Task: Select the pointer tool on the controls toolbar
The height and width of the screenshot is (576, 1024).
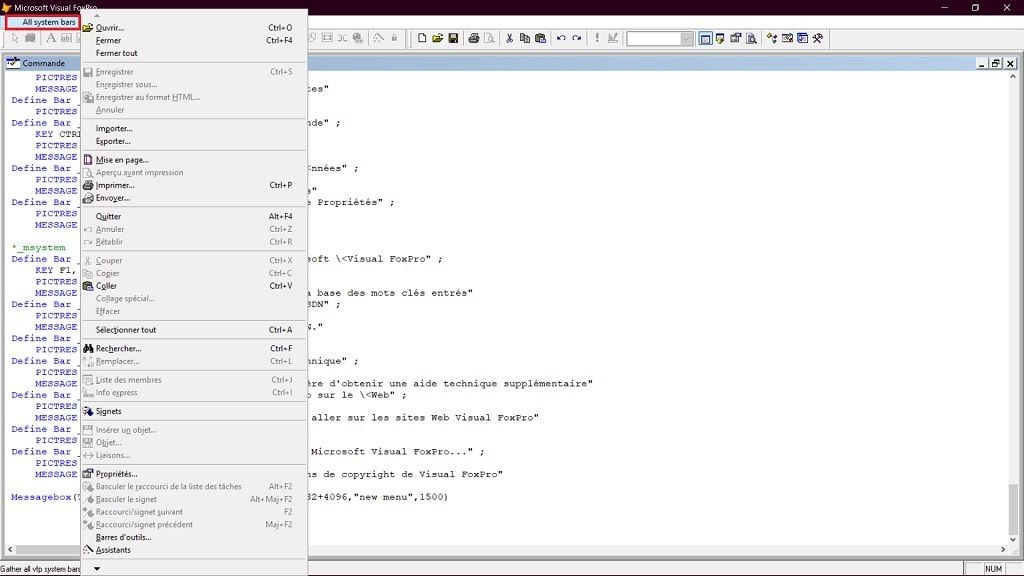Action: (14, 38)
